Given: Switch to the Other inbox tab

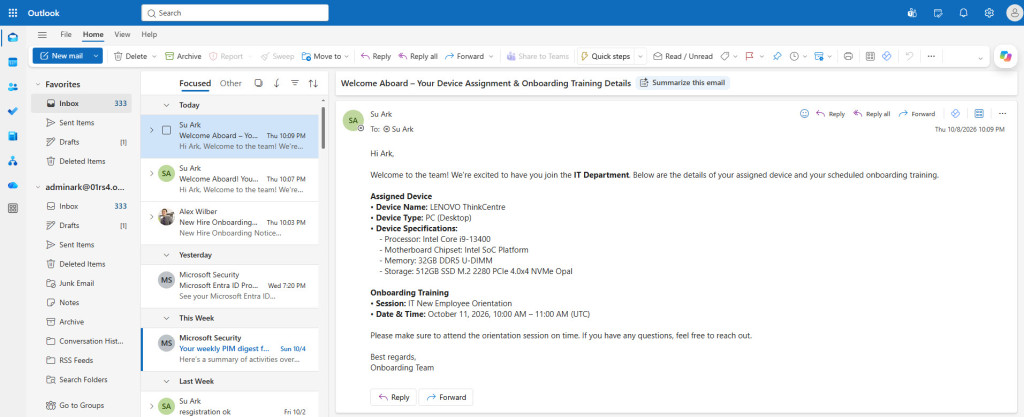Looking at the screenshot, I should (231, 83).
